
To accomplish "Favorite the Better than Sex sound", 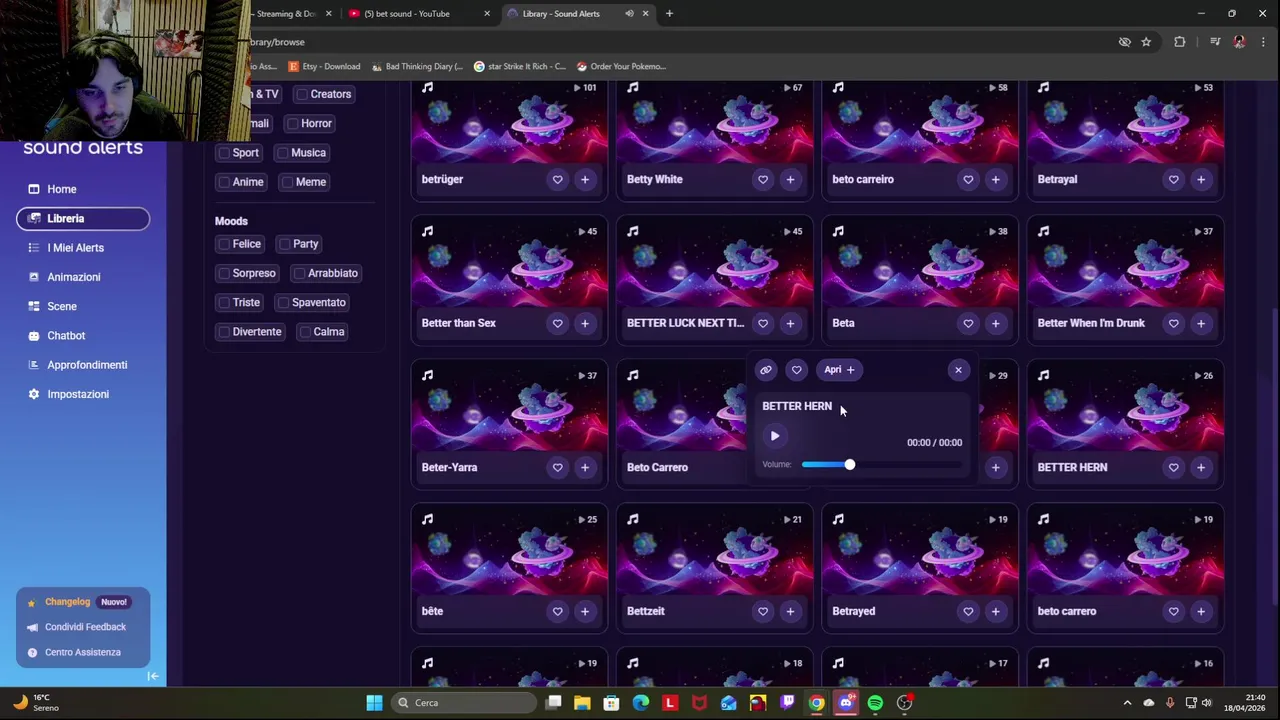I will 558,323.
